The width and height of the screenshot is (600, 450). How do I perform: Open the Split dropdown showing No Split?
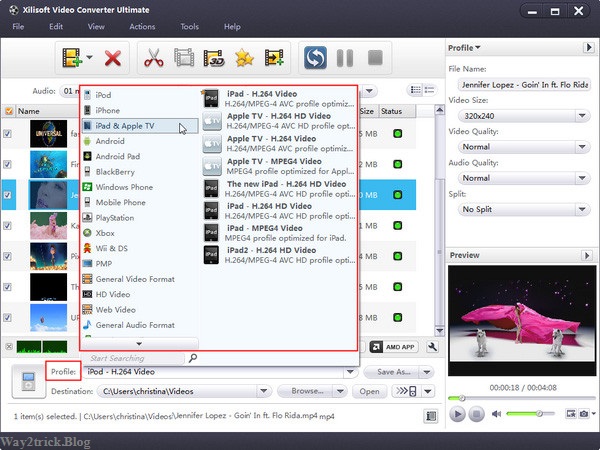point(582,209)
